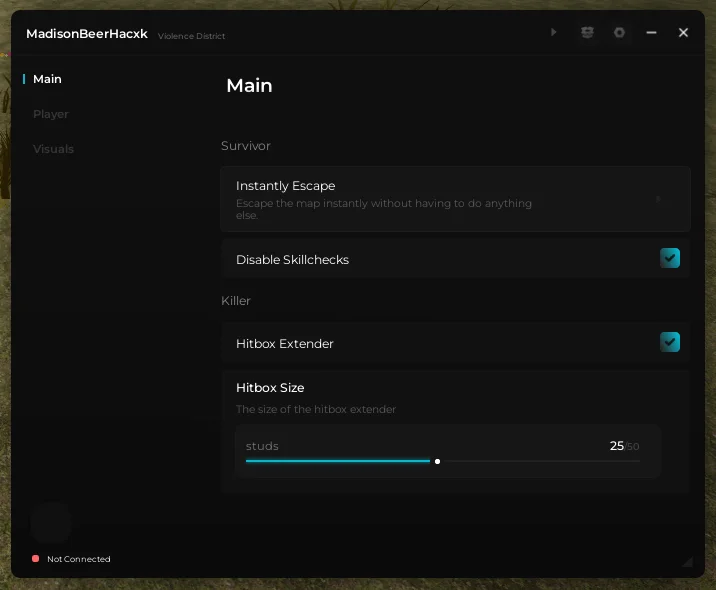This screenshot has height=590, width=716.
Task: Click the Not Connected status label
Action: pos(79,559)
